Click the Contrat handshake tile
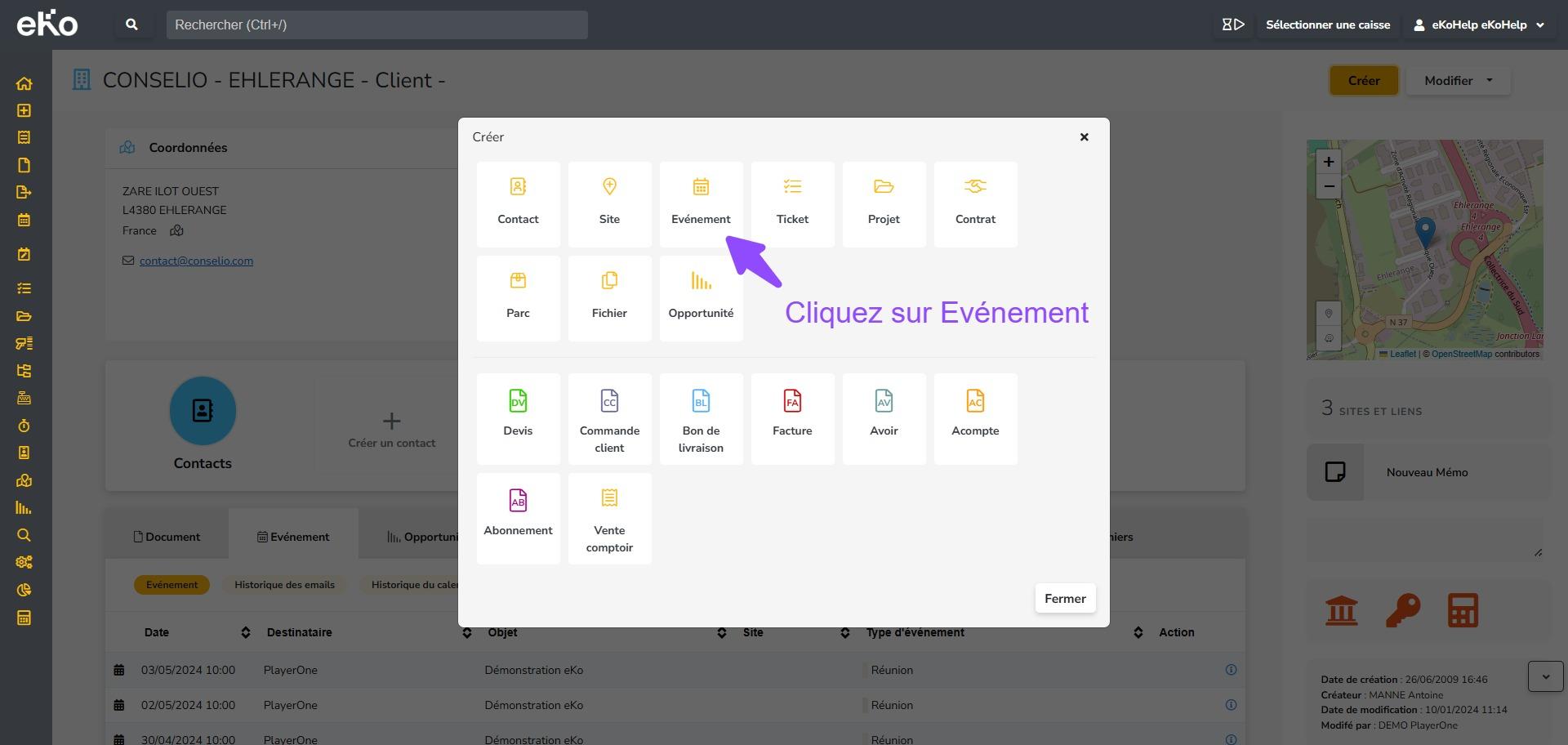The width and height of the screenshot is (1568, 745). click(975, 203)
